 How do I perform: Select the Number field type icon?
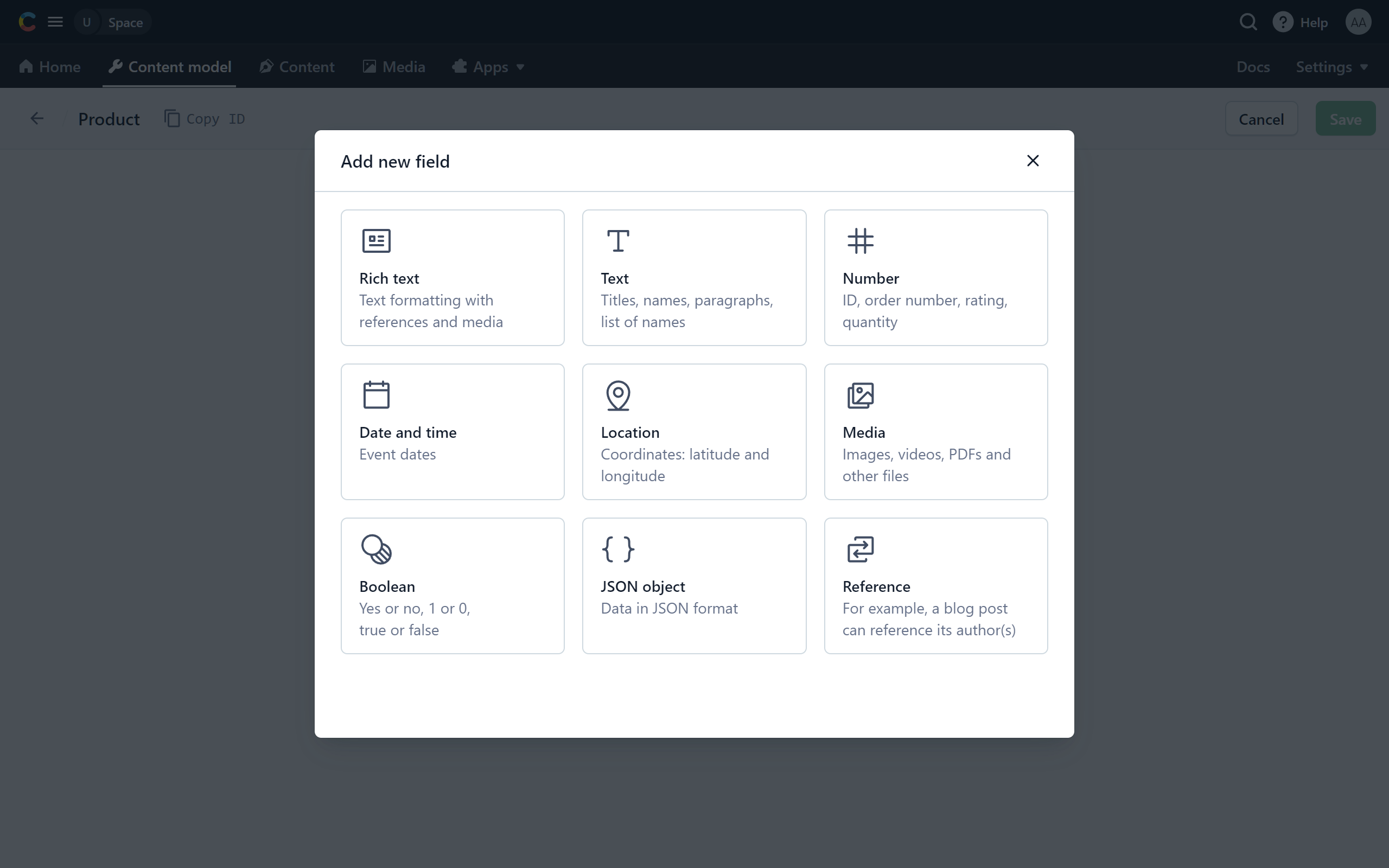tap(861, 240)
